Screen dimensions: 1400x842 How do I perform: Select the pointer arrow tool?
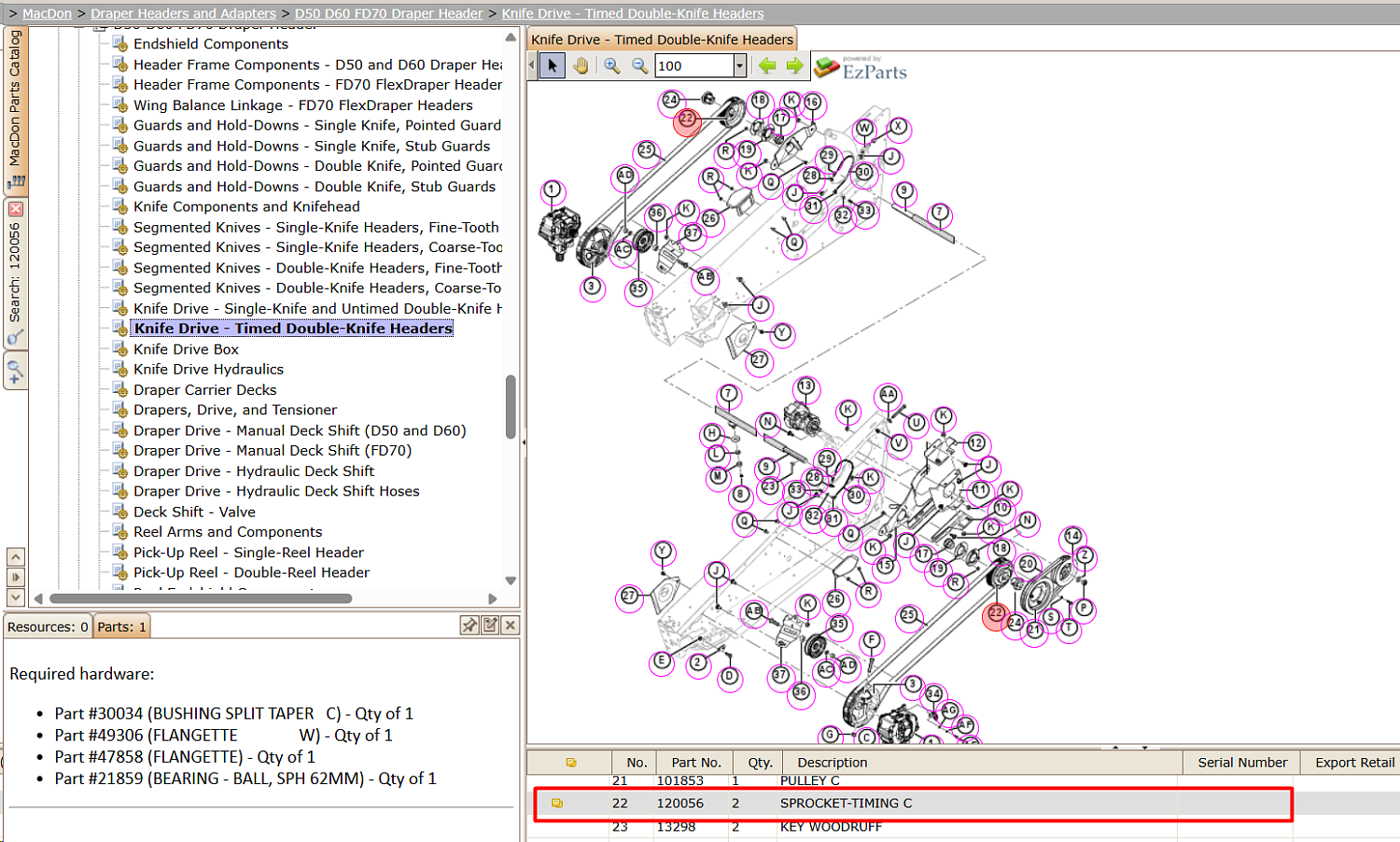point(553,65)
